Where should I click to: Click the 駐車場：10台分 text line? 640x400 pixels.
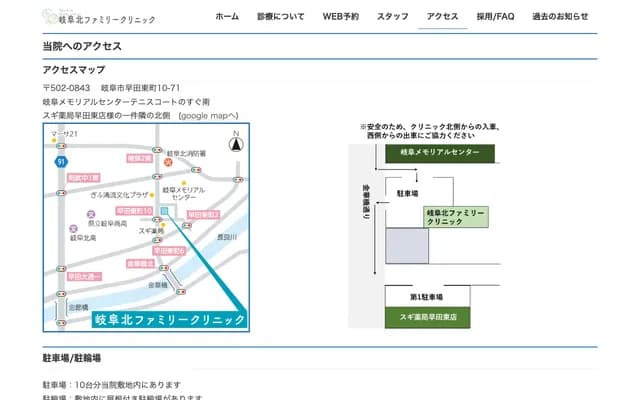tap(111, 385)
